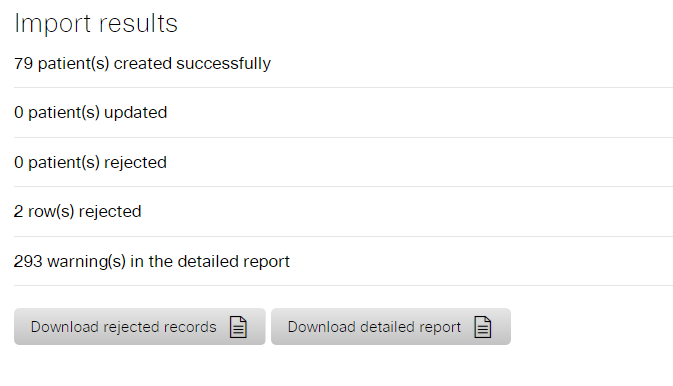The width and height of the screenshot is (673, 386).
Task: Click the word records on rejected button
Action: 189,327
